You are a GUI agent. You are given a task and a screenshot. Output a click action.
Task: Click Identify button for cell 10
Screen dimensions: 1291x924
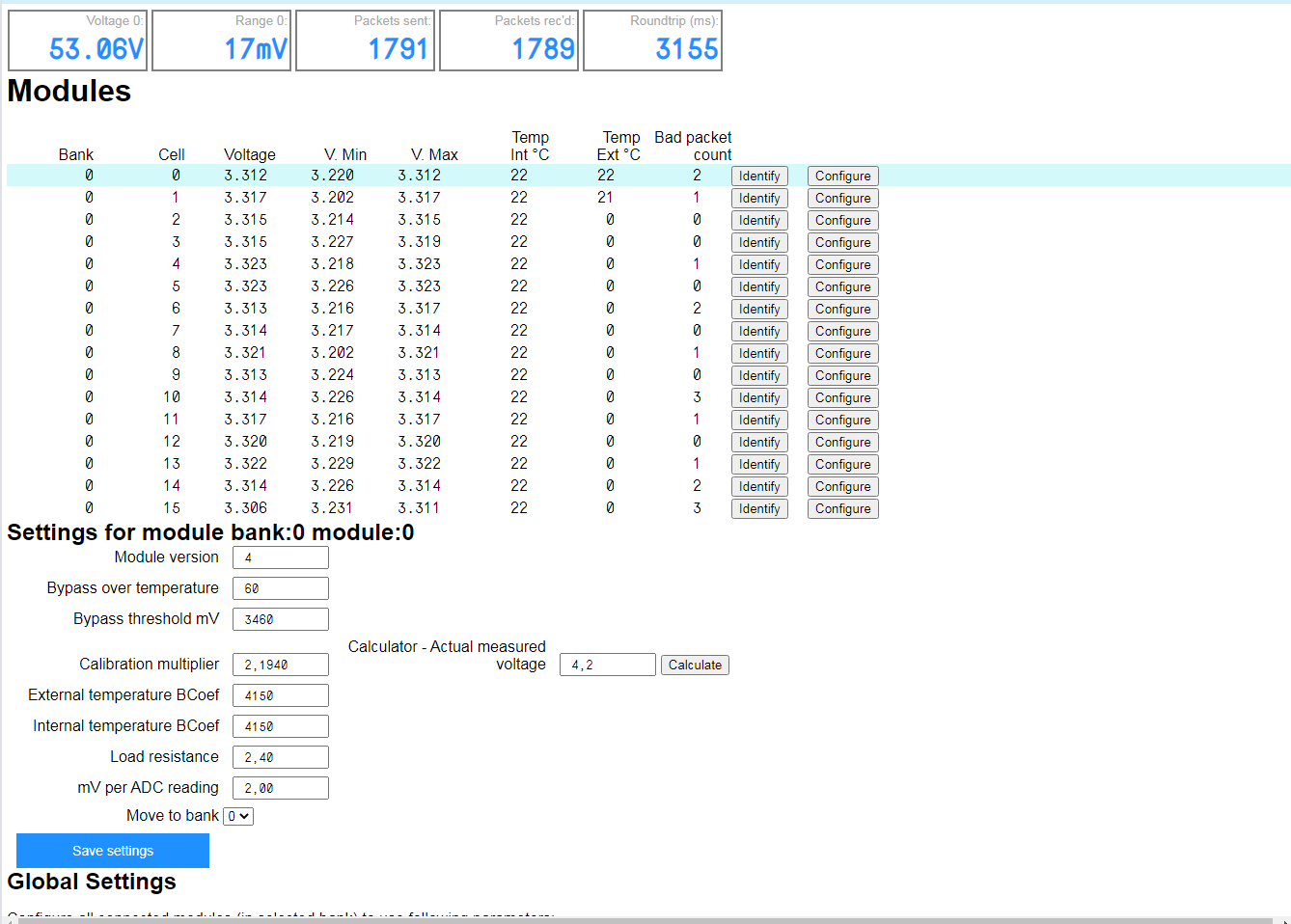758,397
